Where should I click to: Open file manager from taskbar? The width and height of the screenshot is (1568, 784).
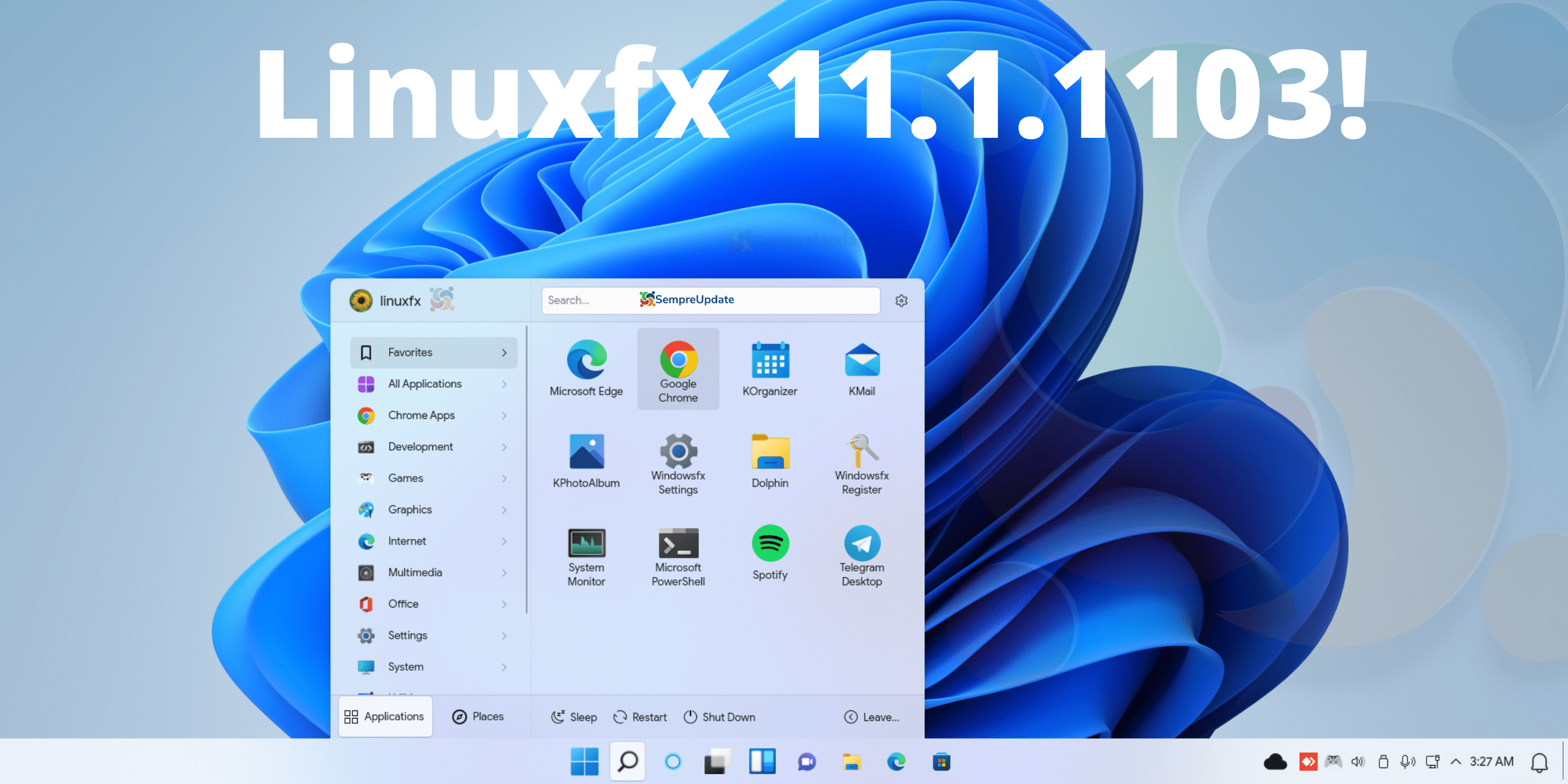(851, 762)
